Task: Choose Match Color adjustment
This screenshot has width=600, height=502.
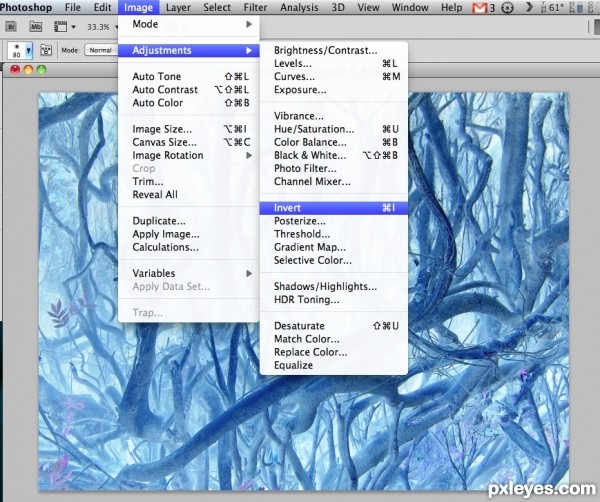Action: coord(334,339)
